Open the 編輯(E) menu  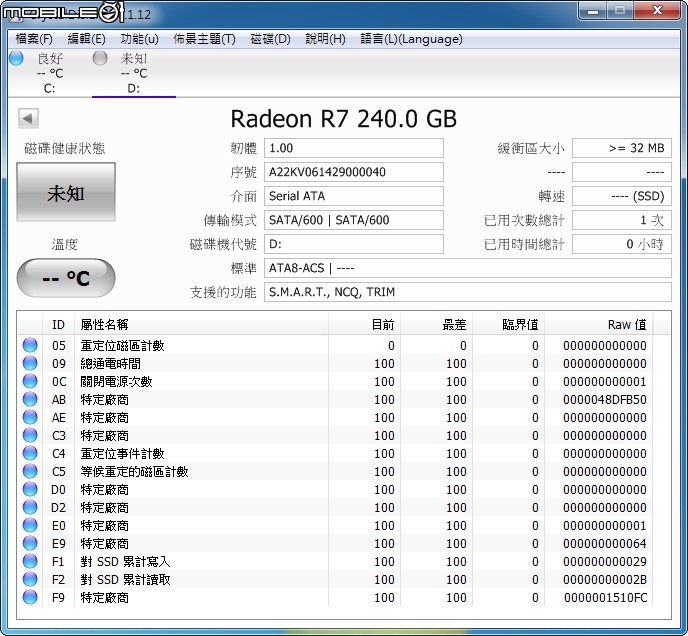(86, 39)
